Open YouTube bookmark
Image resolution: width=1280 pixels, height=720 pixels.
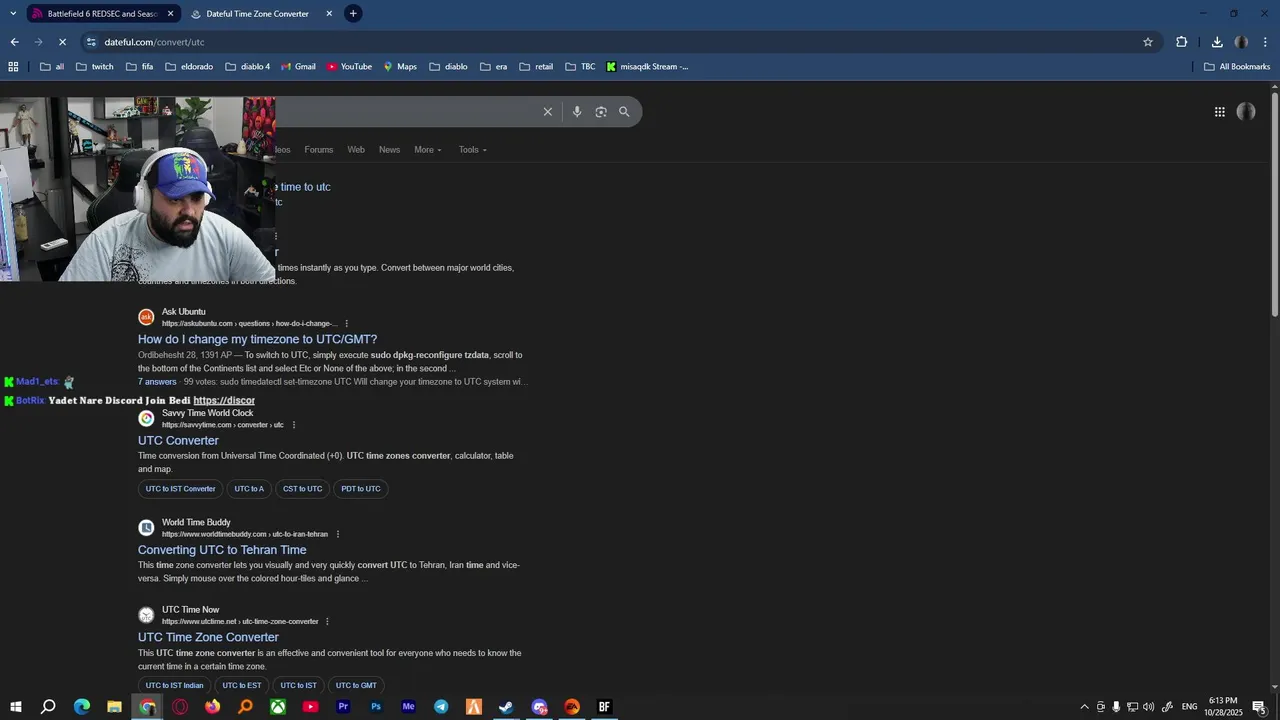[349, 67]
